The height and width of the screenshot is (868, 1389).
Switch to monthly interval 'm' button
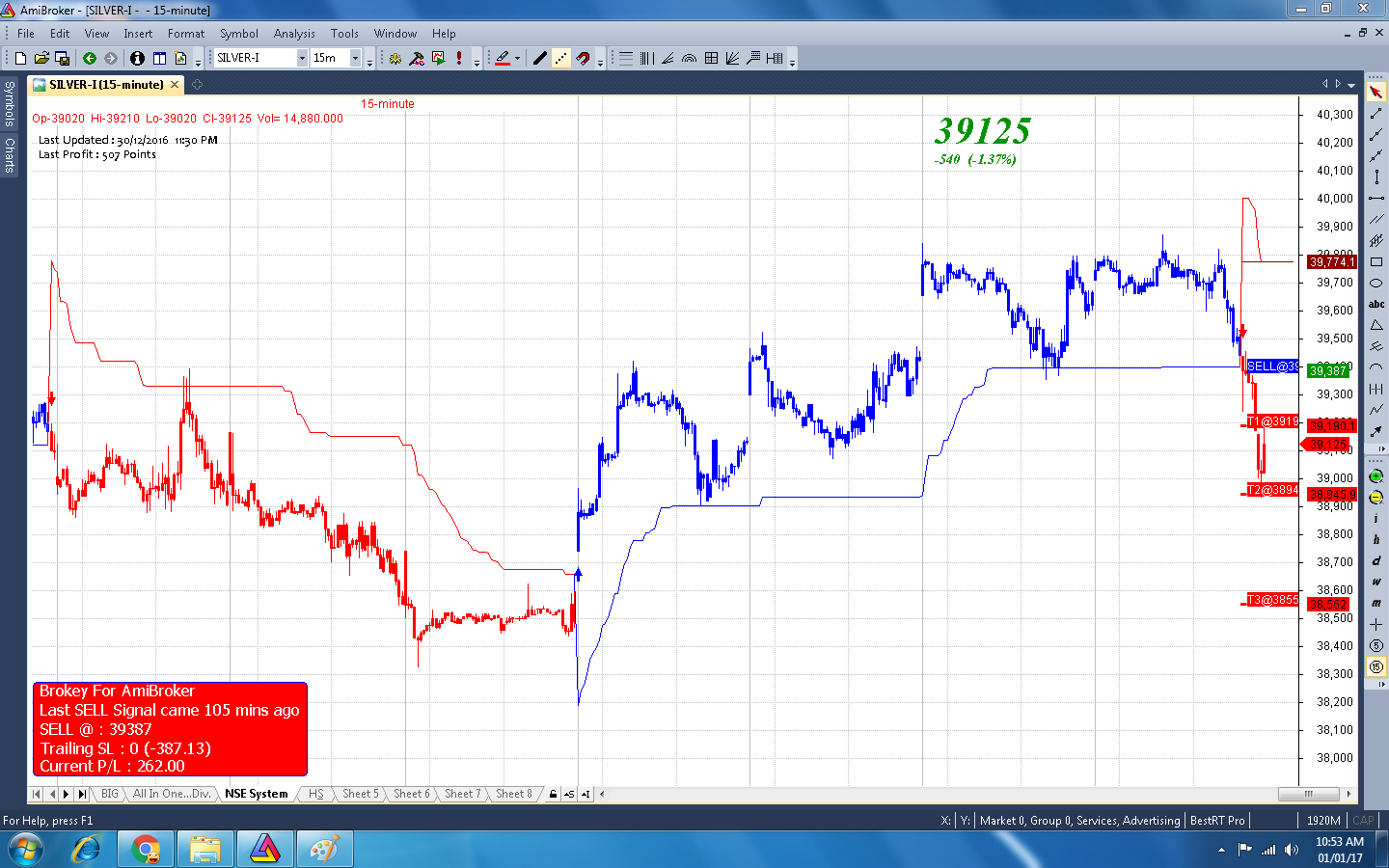coord(1376,603)
